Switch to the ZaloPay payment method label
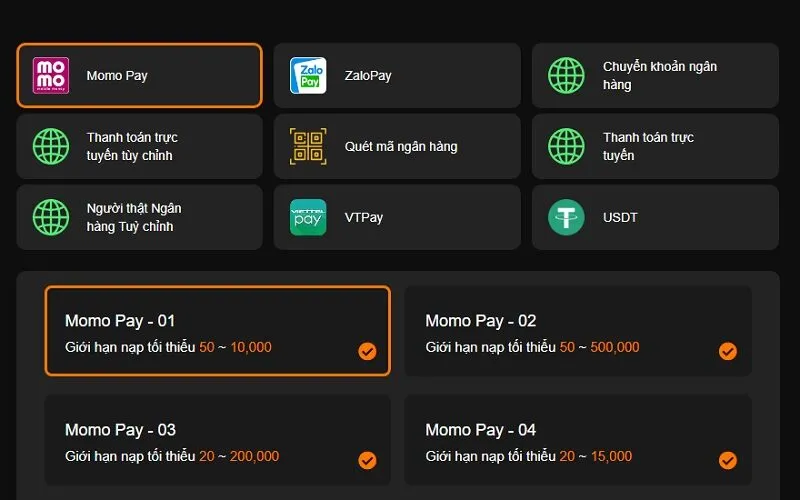Screen dimensions: 800x500 coord(370,75)
